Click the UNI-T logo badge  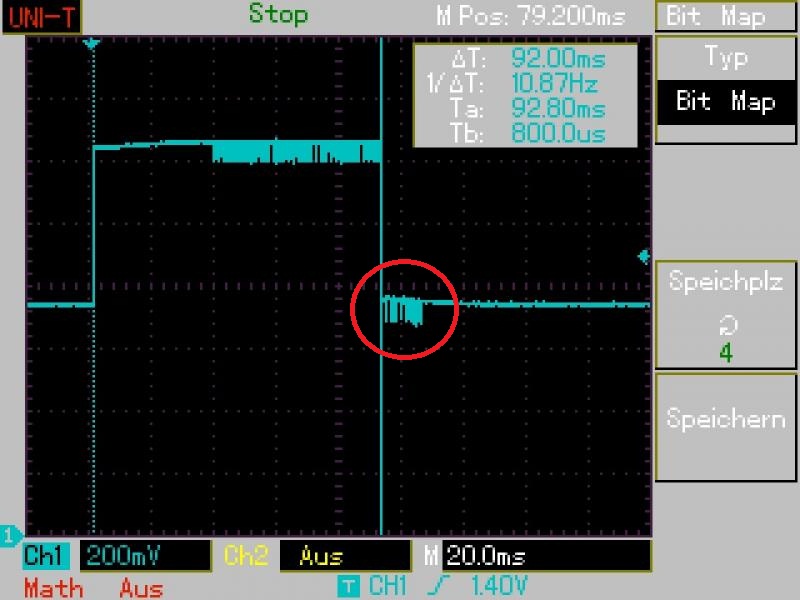41,15
